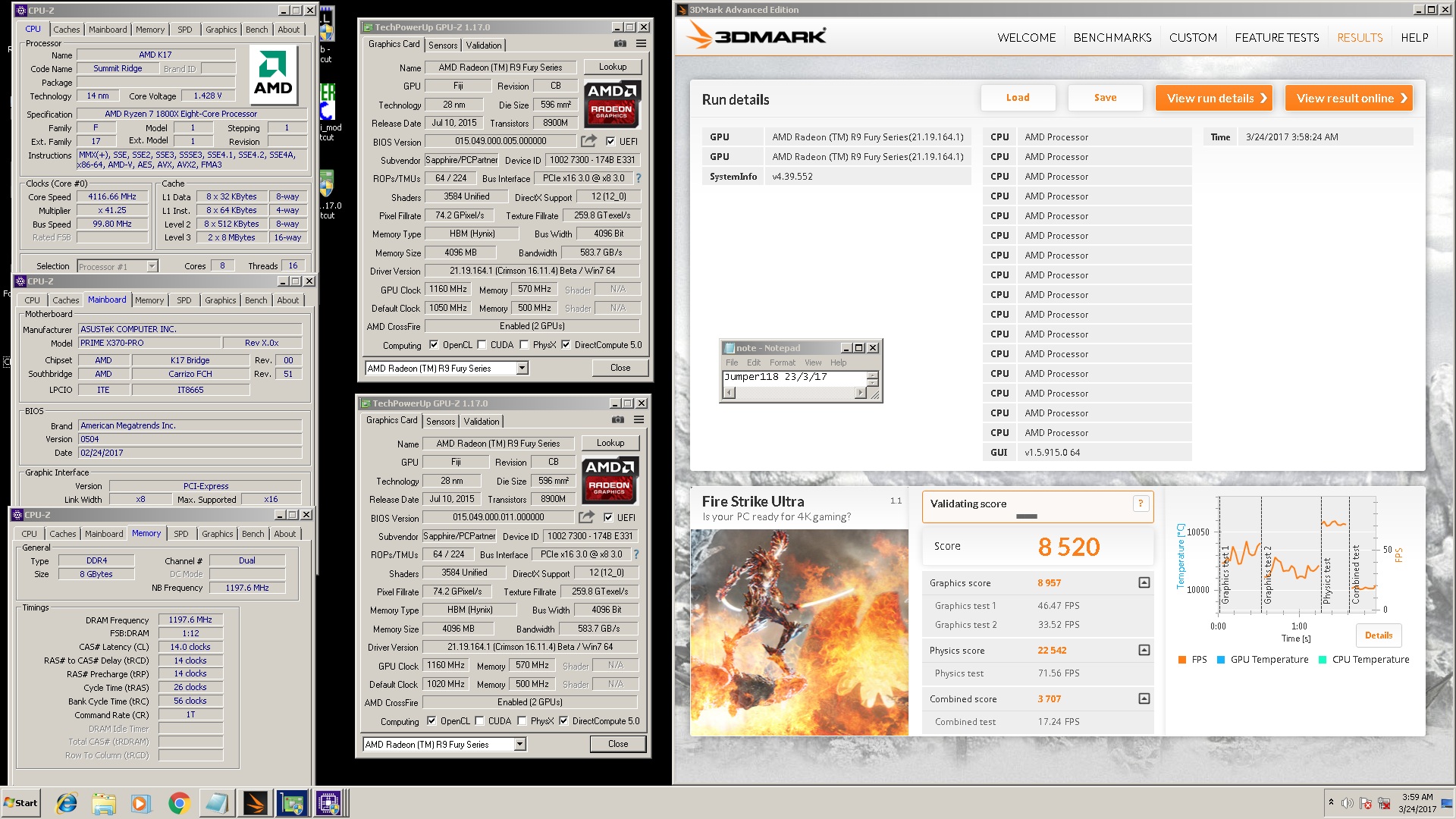Click BIOS export icon beside 015.049.000.005.000000
Image resolution: width=1456 pixels, height=819 pixels.
[x=588, y=141]
